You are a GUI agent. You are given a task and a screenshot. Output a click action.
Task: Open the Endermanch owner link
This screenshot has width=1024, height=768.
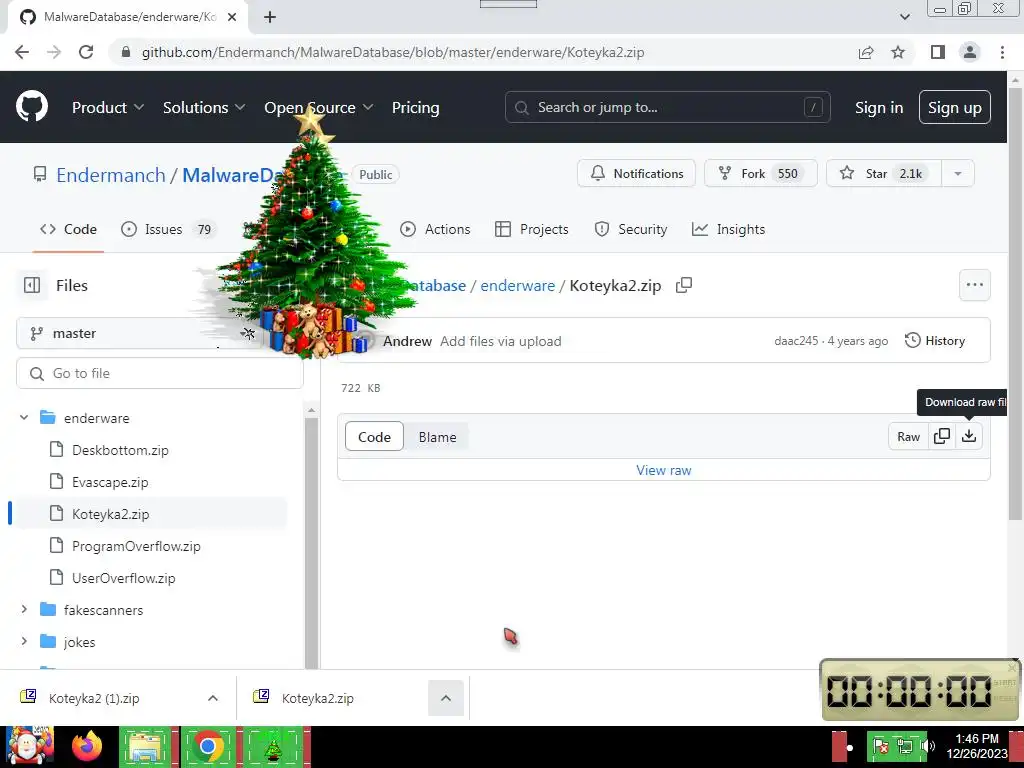click(x=111, y=175)
